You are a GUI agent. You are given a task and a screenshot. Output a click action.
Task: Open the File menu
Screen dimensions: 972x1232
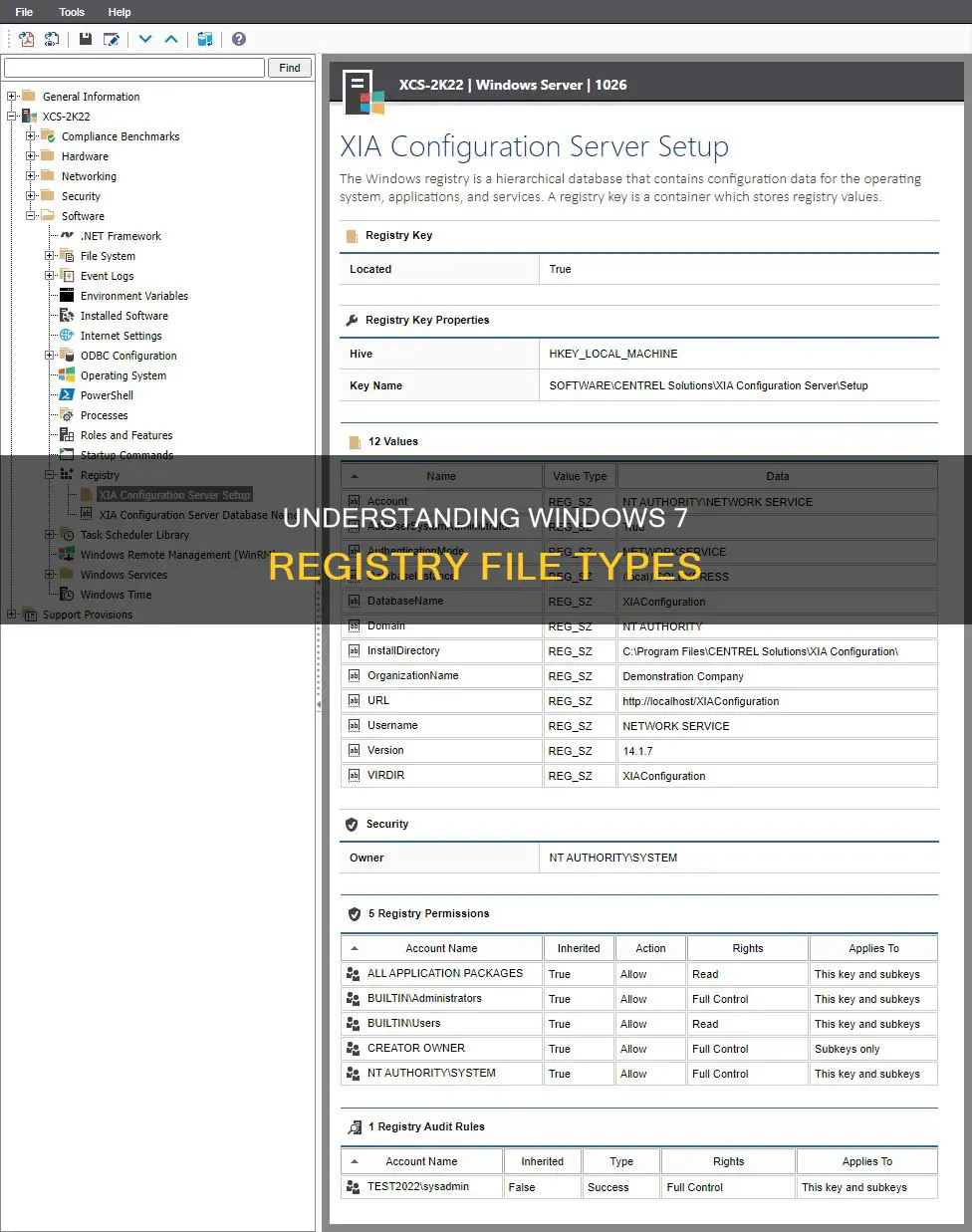click(x=23, y=12)
